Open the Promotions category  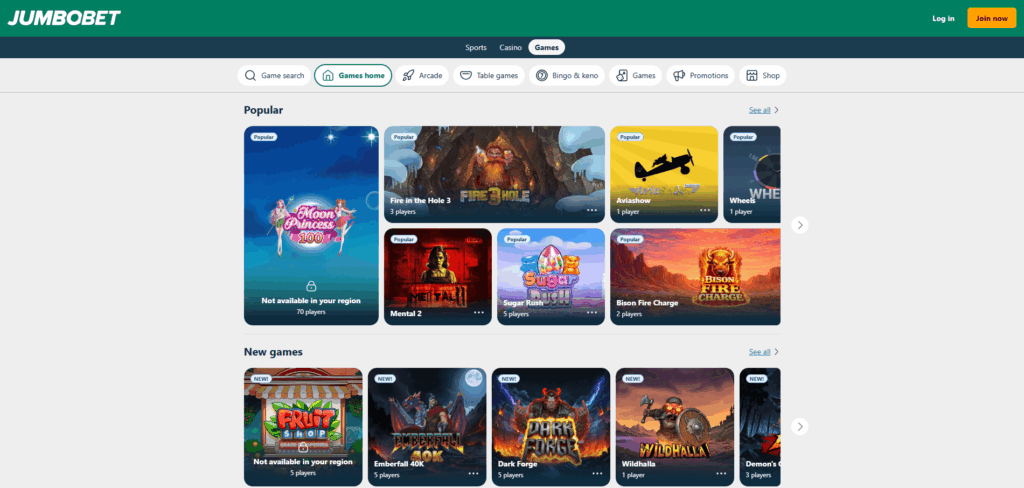(701, 76)
